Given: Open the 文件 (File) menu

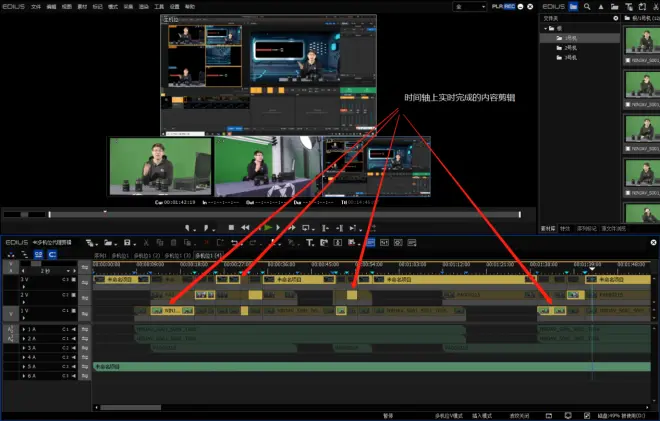Looking at the screenshot, I should pos(36,7).
